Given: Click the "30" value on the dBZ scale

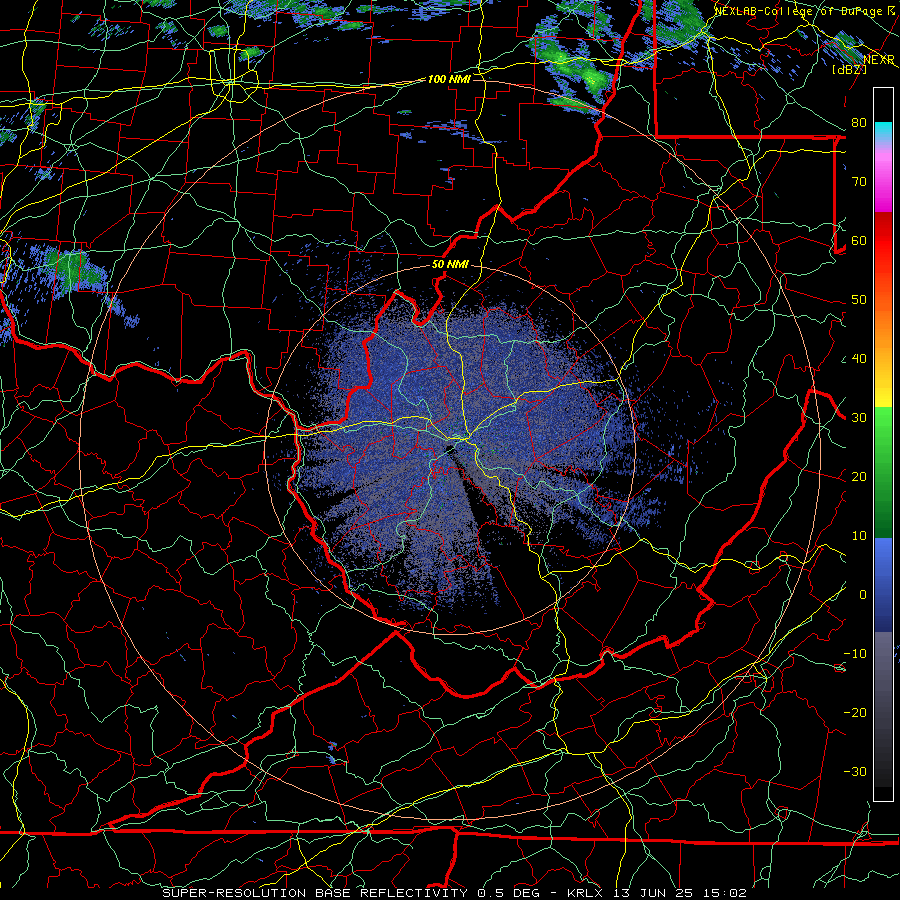Looking at the screenshot, I should tap(859, 418).
